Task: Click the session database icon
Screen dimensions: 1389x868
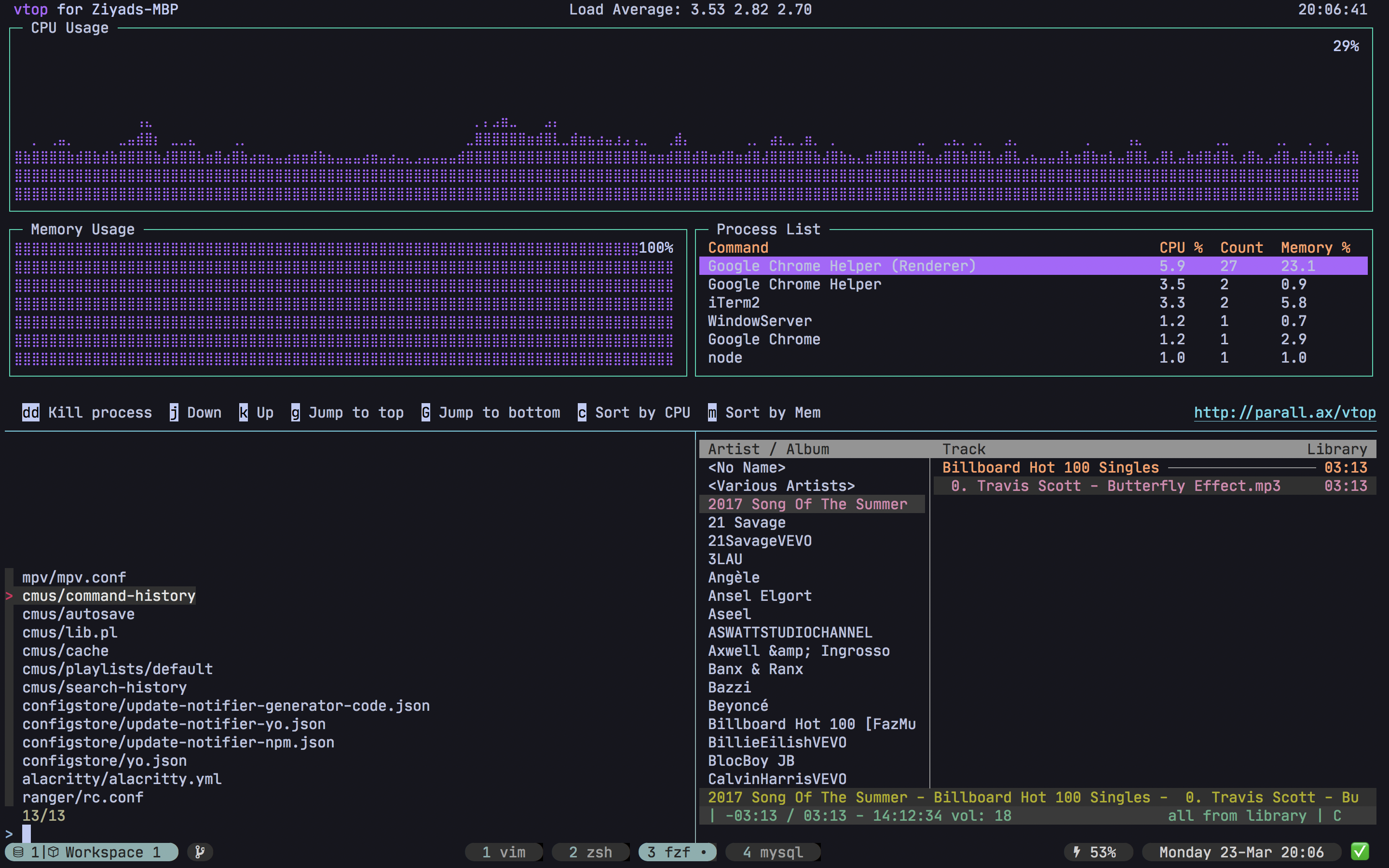Action: coord(18,852)
